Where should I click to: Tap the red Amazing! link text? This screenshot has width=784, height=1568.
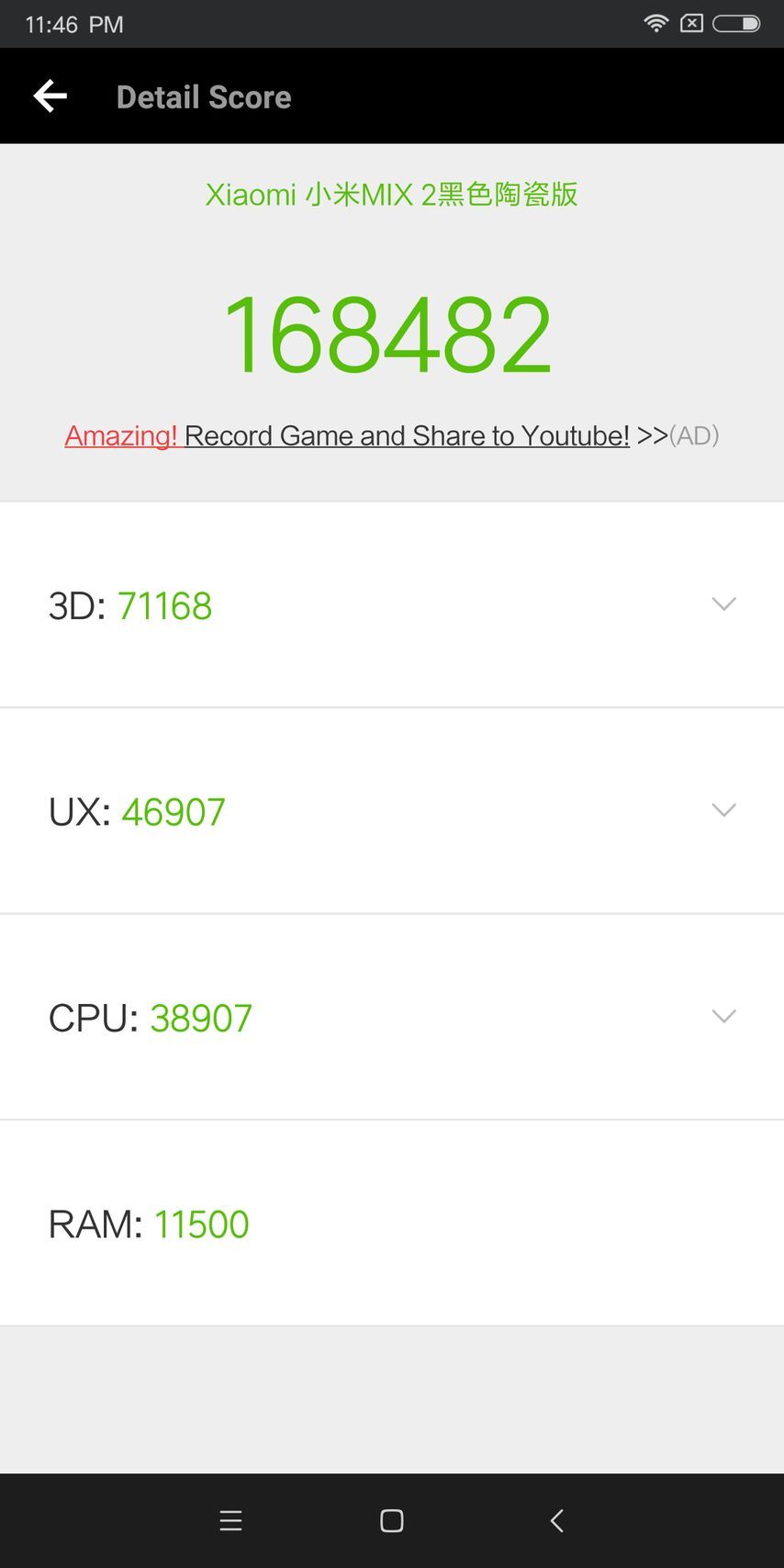coord(120,435)
